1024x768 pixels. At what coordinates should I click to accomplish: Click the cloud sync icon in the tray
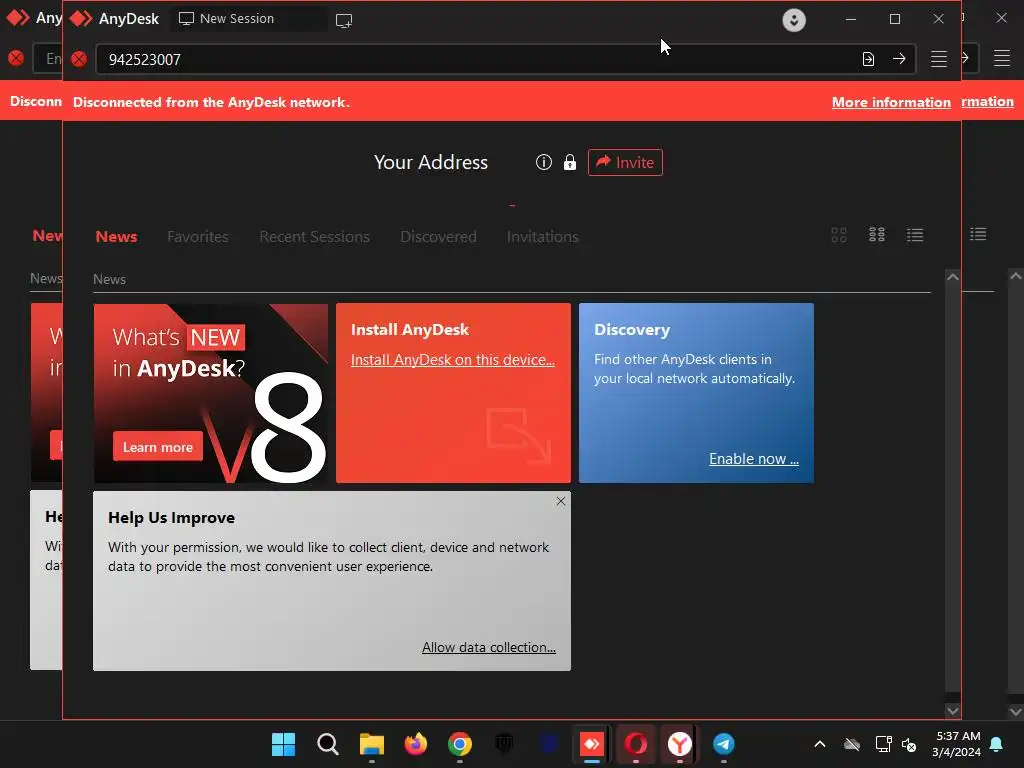852,744
